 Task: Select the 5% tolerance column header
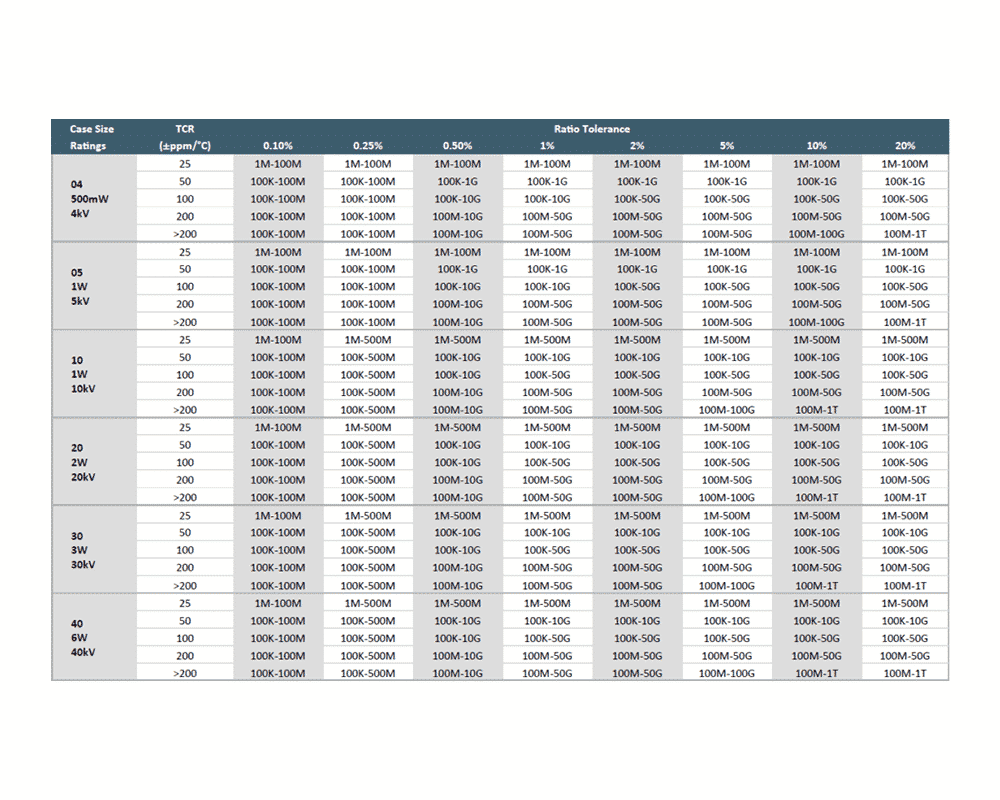coord(727,146)
